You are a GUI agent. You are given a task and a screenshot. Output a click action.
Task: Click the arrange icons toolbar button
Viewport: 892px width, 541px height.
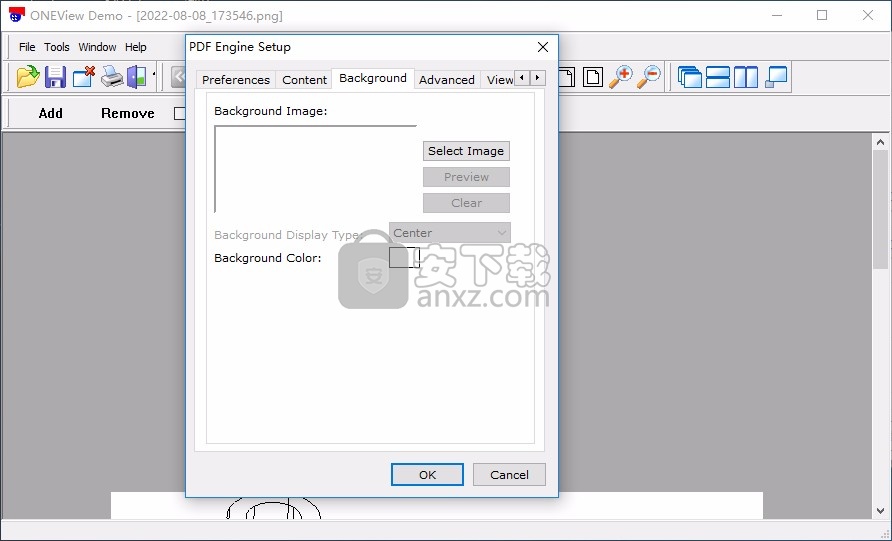click(x=776, y=77)
